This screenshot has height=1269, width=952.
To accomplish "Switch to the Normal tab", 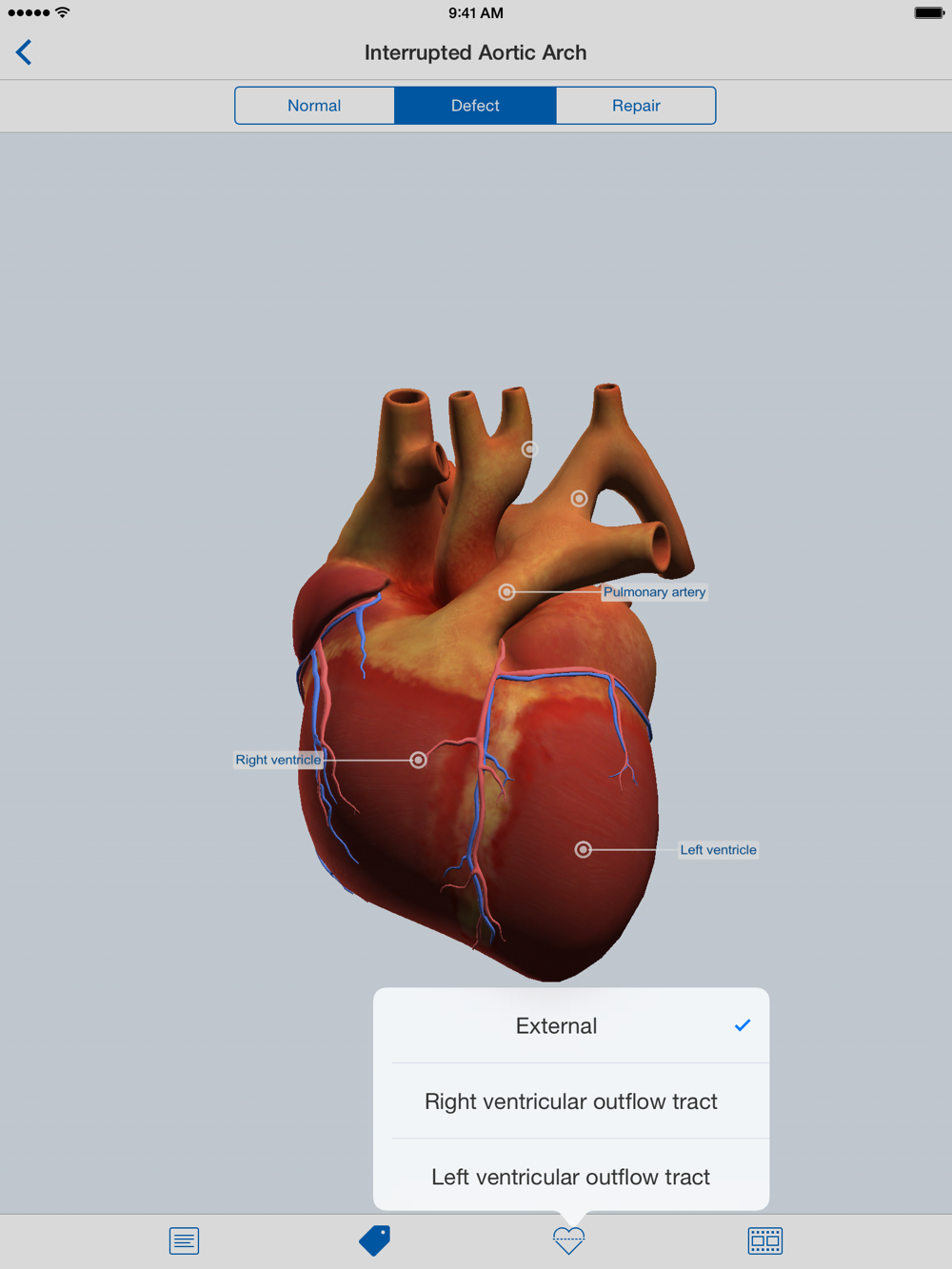I will [x=314, y=106].
